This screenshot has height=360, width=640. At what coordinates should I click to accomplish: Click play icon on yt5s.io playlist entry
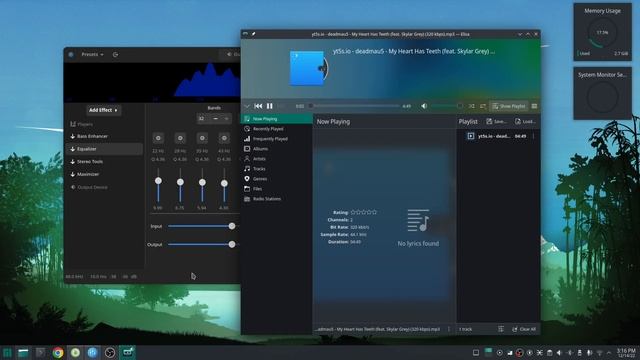[471, 136]
